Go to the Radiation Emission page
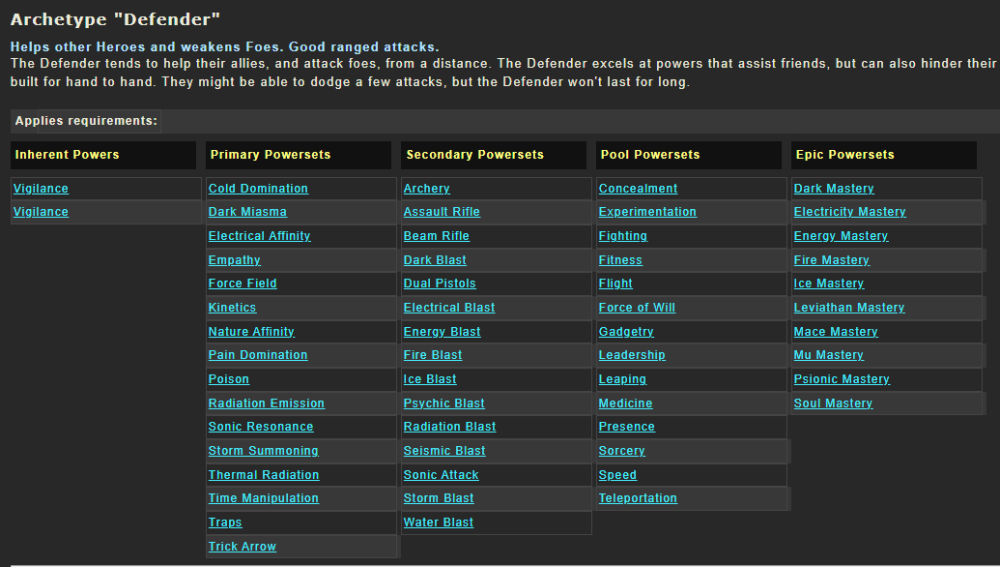The width and height of the screenshot is (1000, 567). tap(266, 404)
